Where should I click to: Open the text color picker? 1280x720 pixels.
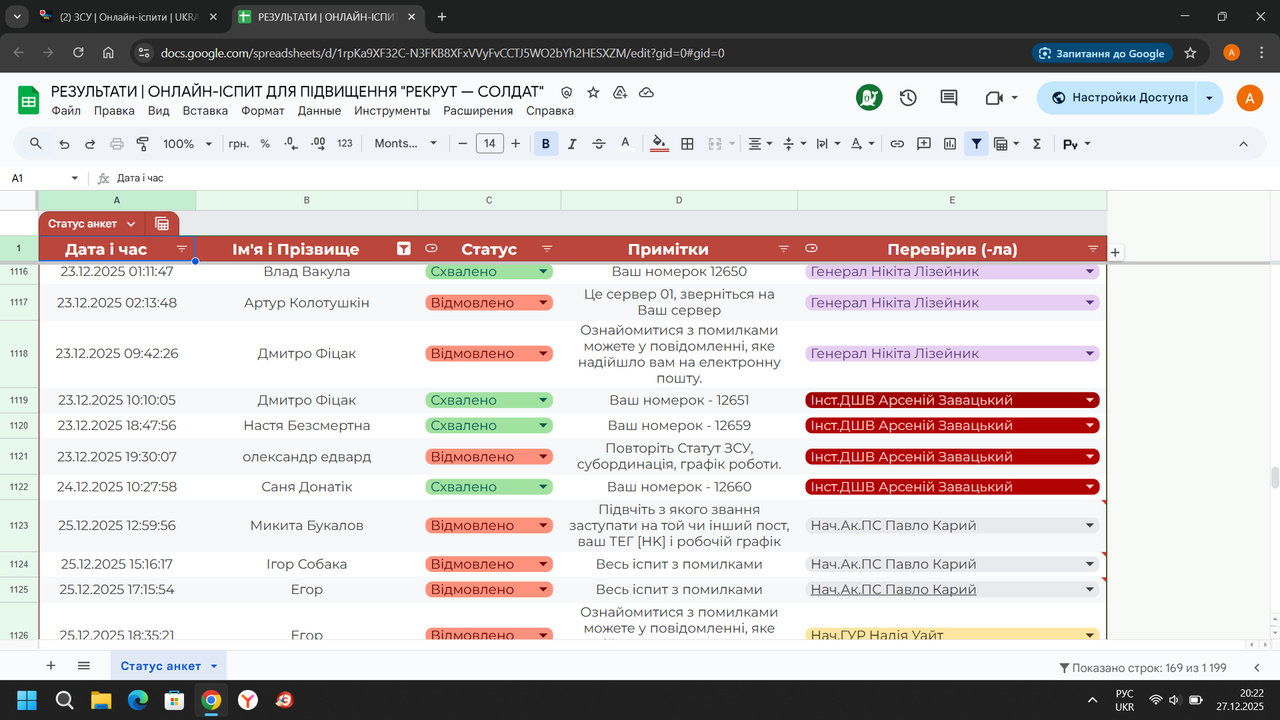626,144
